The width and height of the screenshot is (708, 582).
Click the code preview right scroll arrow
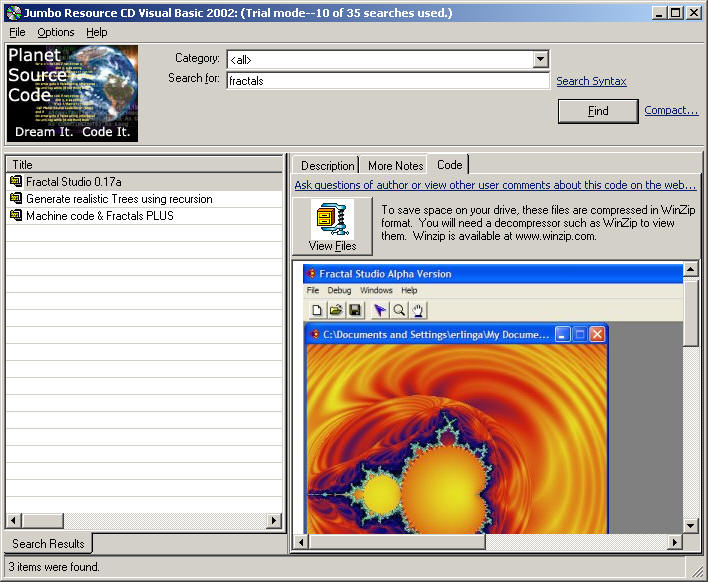point(675,542)
